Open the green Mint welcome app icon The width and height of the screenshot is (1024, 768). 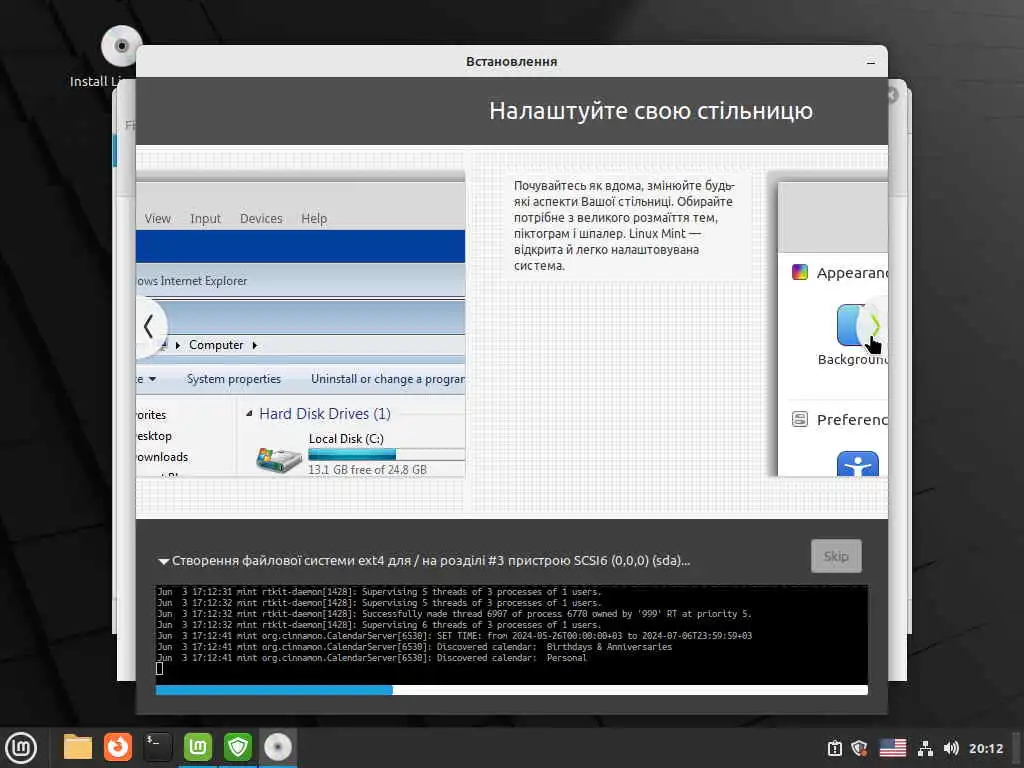click(198, 747)
